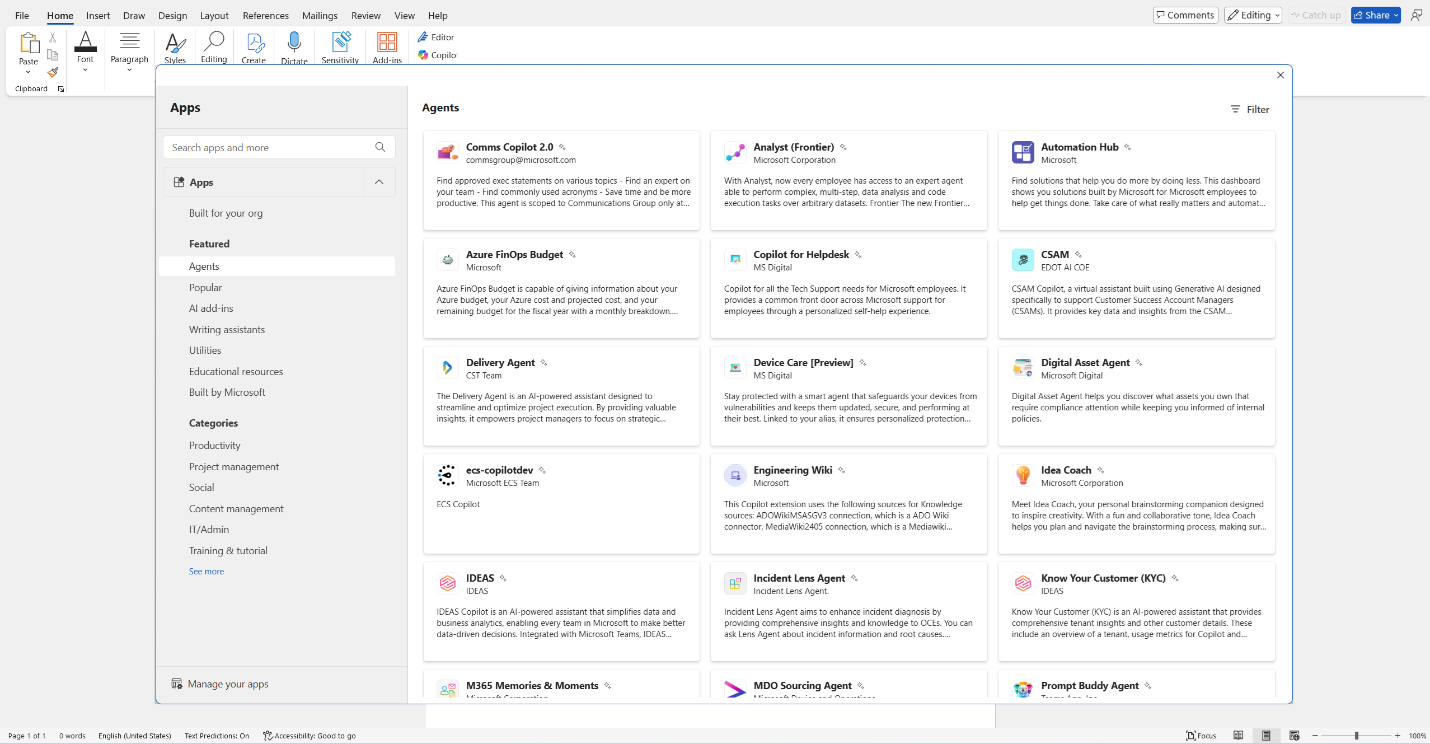The image size is (1430, 744).
Task: Open the Editing search icon
Action: tap(214, 42)
